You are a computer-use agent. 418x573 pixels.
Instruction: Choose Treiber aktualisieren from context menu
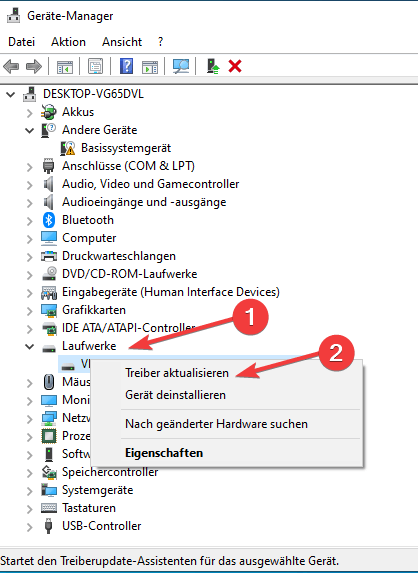point(177,373)
